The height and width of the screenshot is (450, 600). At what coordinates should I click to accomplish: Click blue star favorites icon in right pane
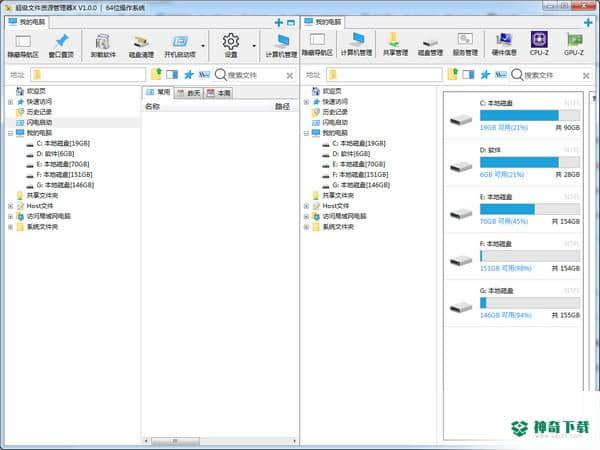[x=485, y=74]
